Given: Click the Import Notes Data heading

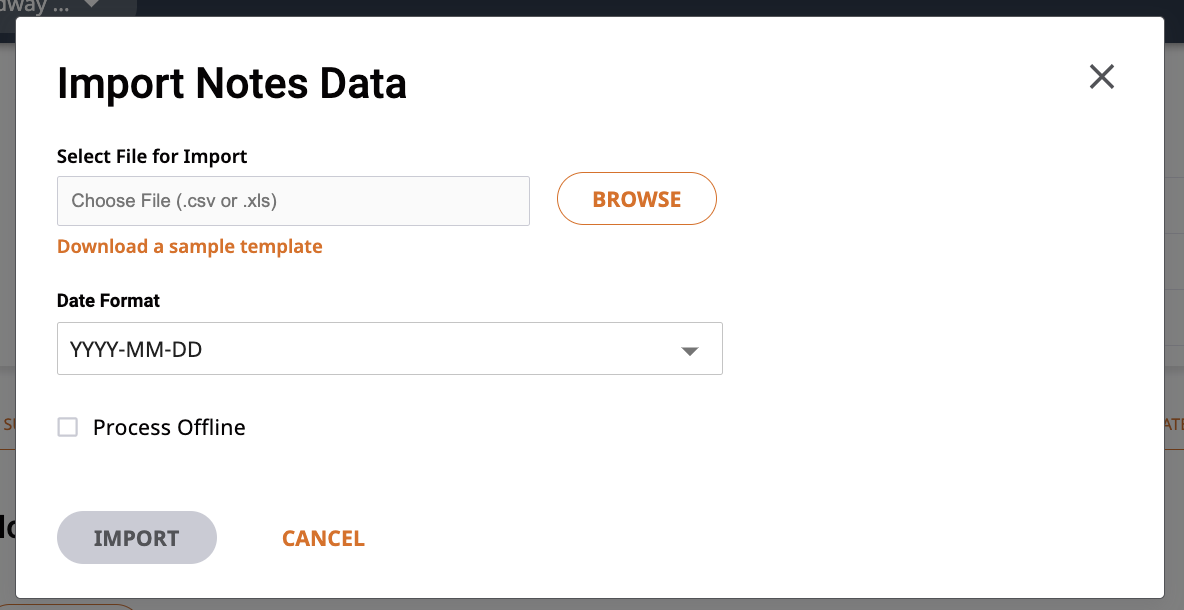Looking at the screenshot, I should pos(232,83).
